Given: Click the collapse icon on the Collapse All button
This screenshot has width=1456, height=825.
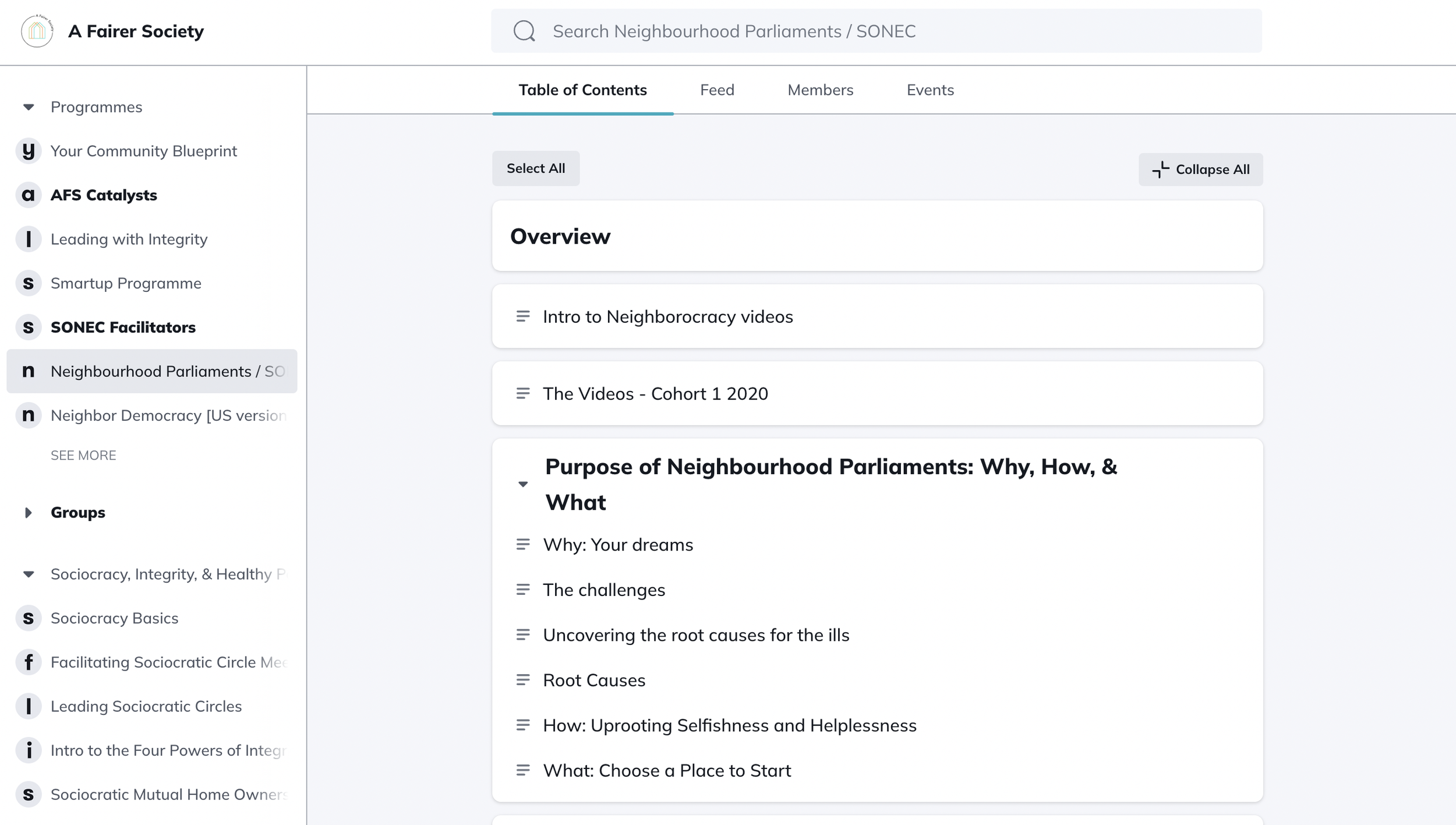Looking at the screenshot, I should [x=1160, y=170].
